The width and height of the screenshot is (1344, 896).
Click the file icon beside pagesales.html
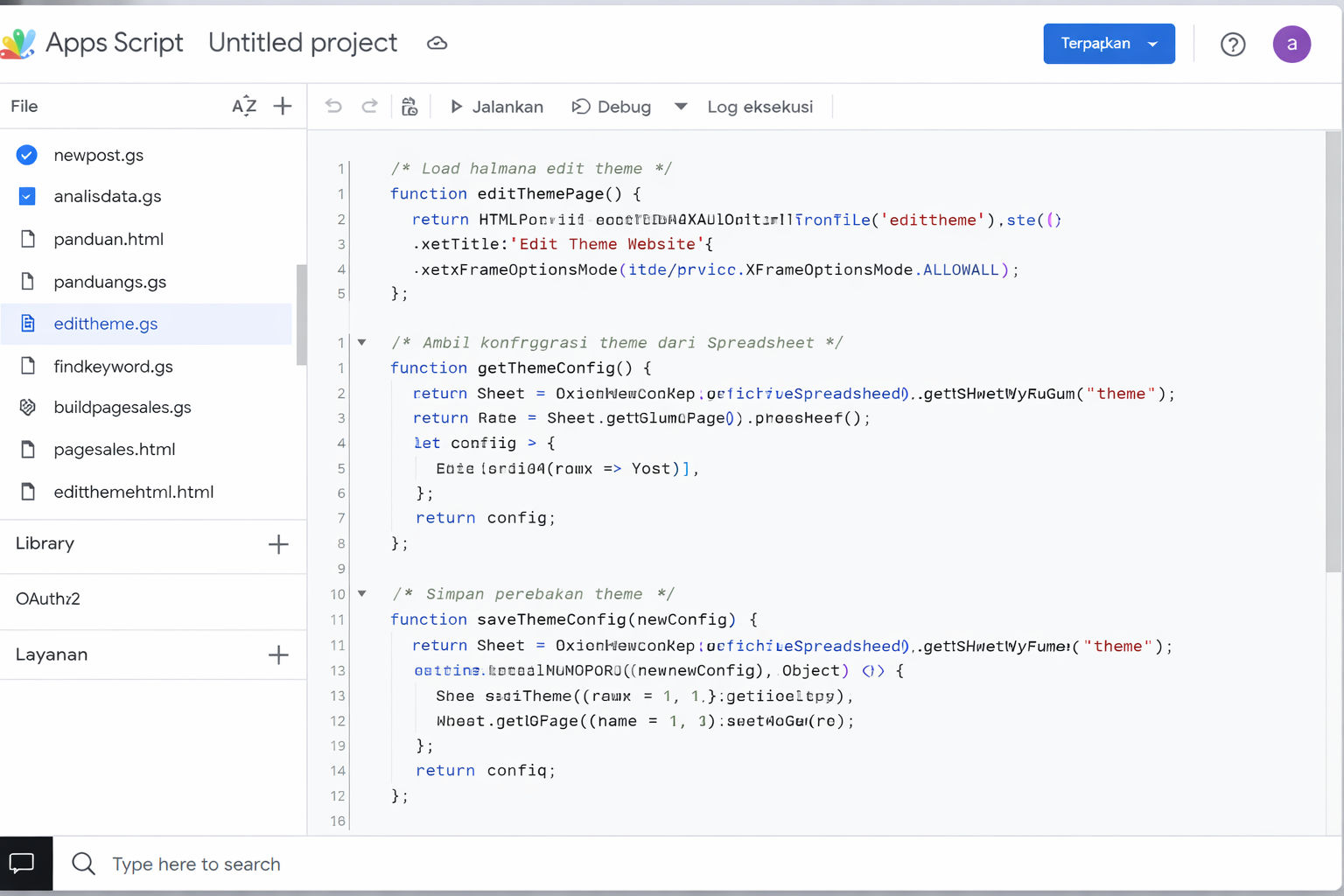point(27,449)
